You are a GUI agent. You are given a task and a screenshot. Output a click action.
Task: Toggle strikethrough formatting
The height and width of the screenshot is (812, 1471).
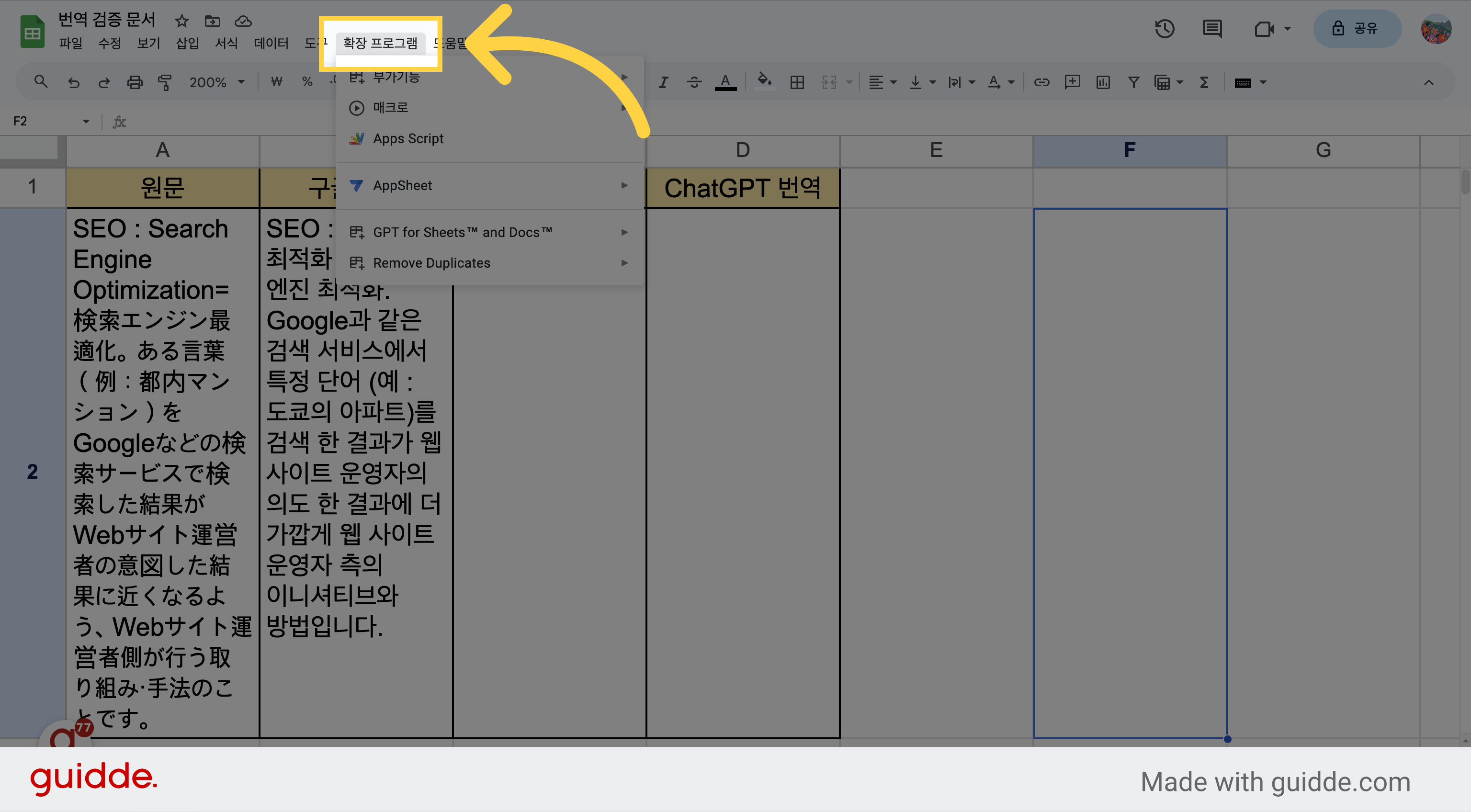(x=694, y=82)
